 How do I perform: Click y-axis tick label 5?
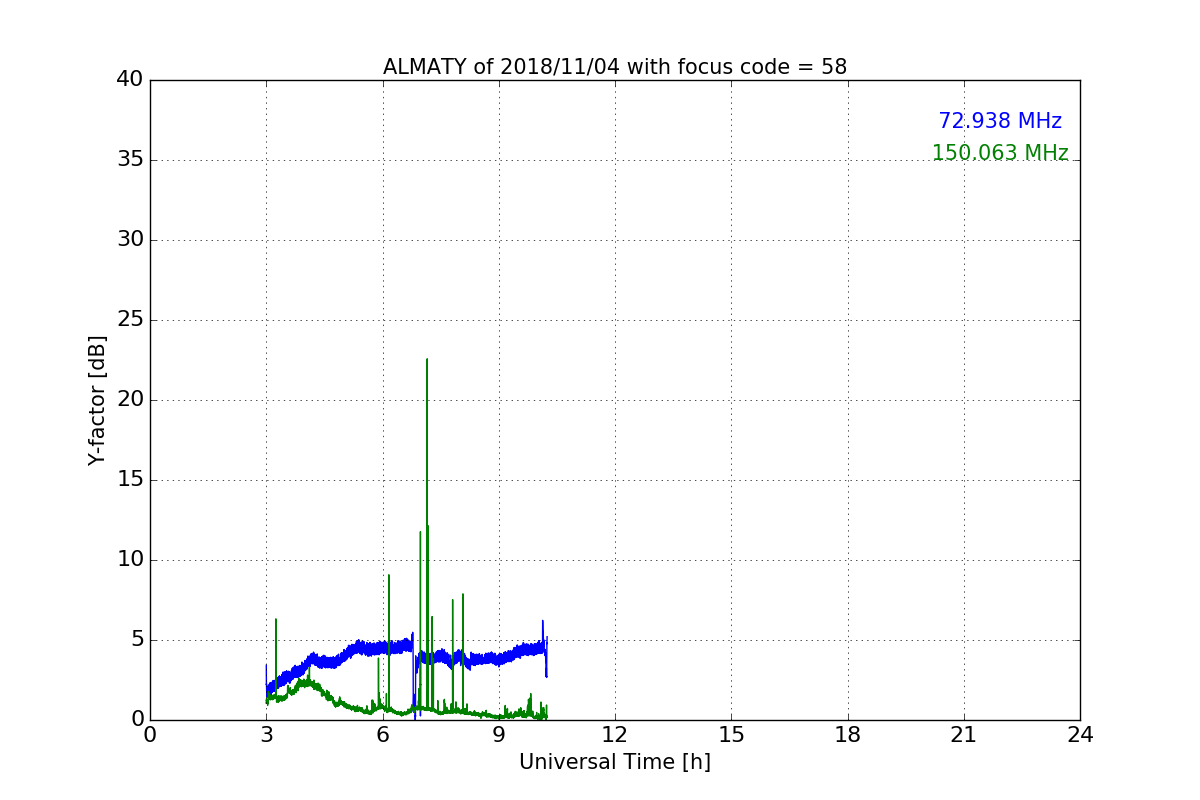pyautogui.click(x=136, y=640)
